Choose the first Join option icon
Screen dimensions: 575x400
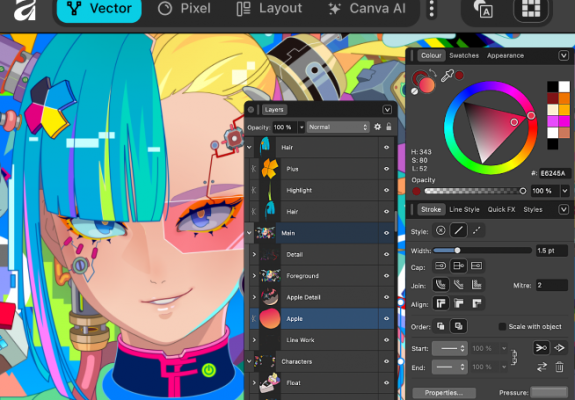(440, 285)
